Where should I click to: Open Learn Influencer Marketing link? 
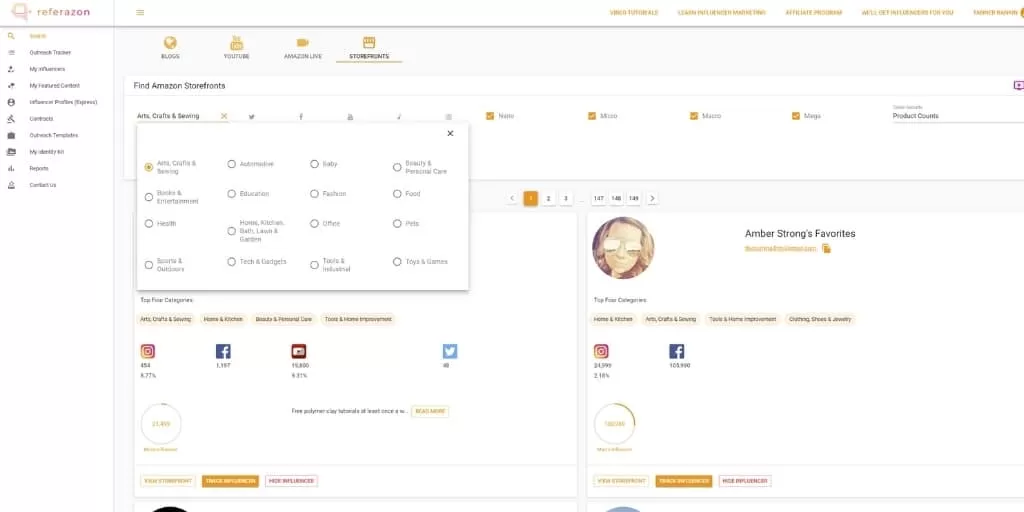pos(722,12)
